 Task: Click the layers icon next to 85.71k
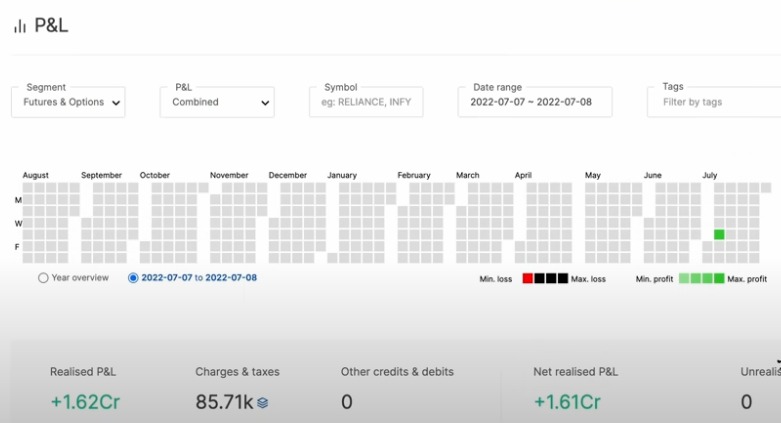[263, 403]
